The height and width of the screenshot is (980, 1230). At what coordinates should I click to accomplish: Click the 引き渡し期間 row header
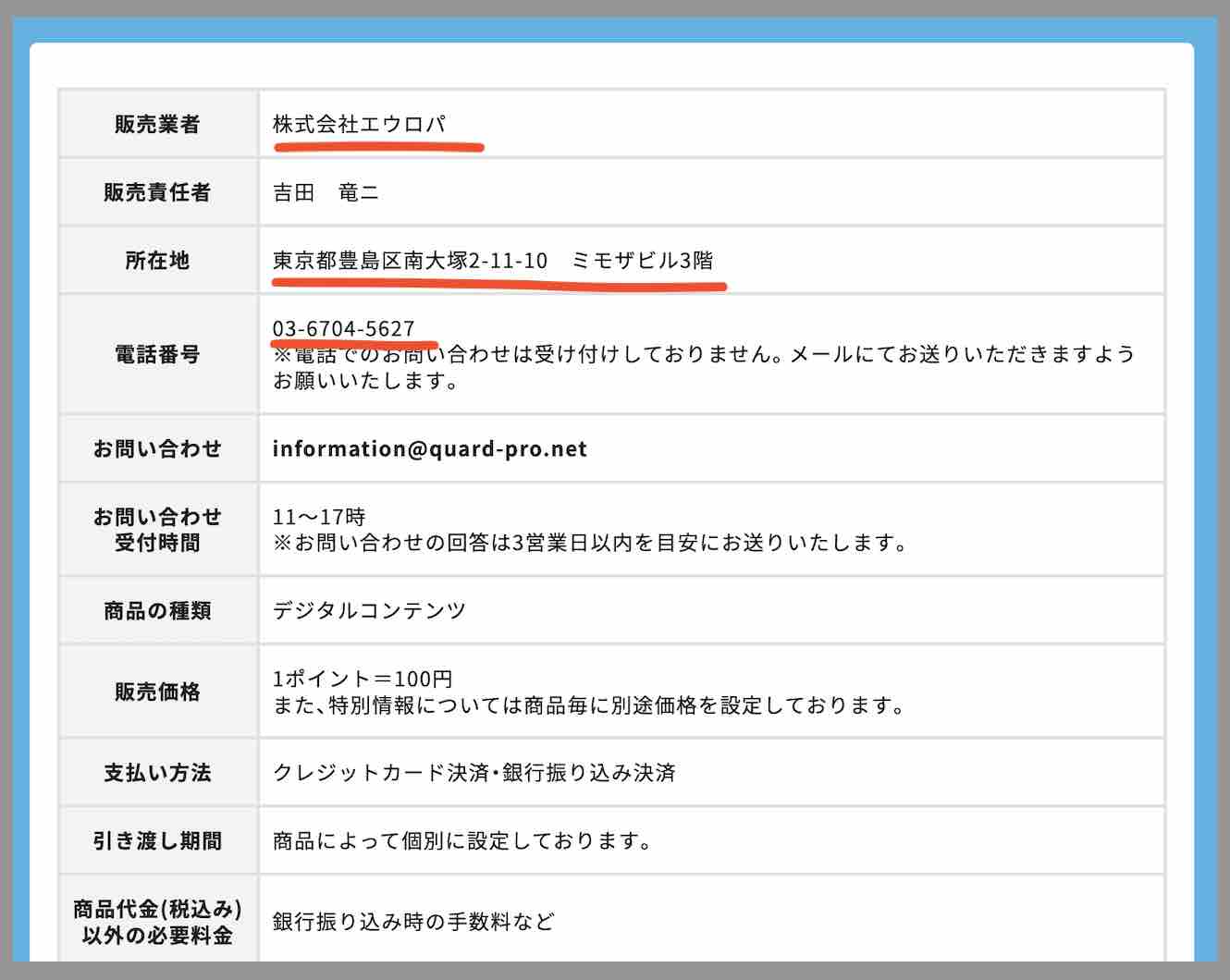coord(157,840)
